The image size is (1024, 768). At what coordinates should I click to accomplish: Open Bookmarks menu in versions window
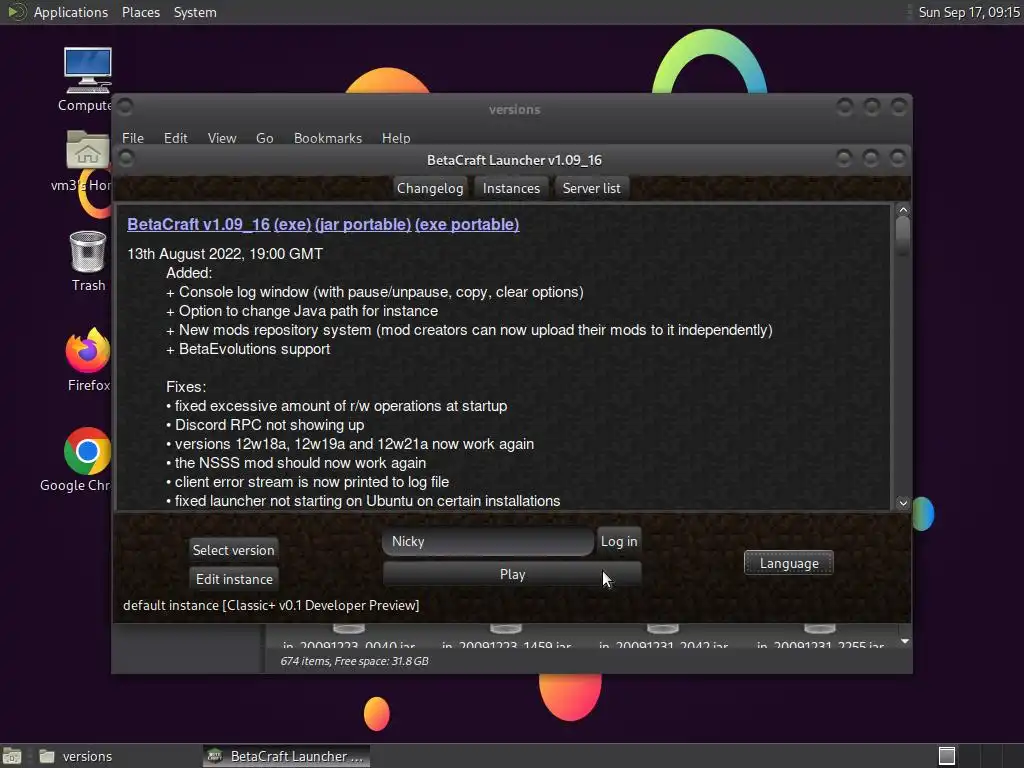pyautogui.click(x=327, y=138)
